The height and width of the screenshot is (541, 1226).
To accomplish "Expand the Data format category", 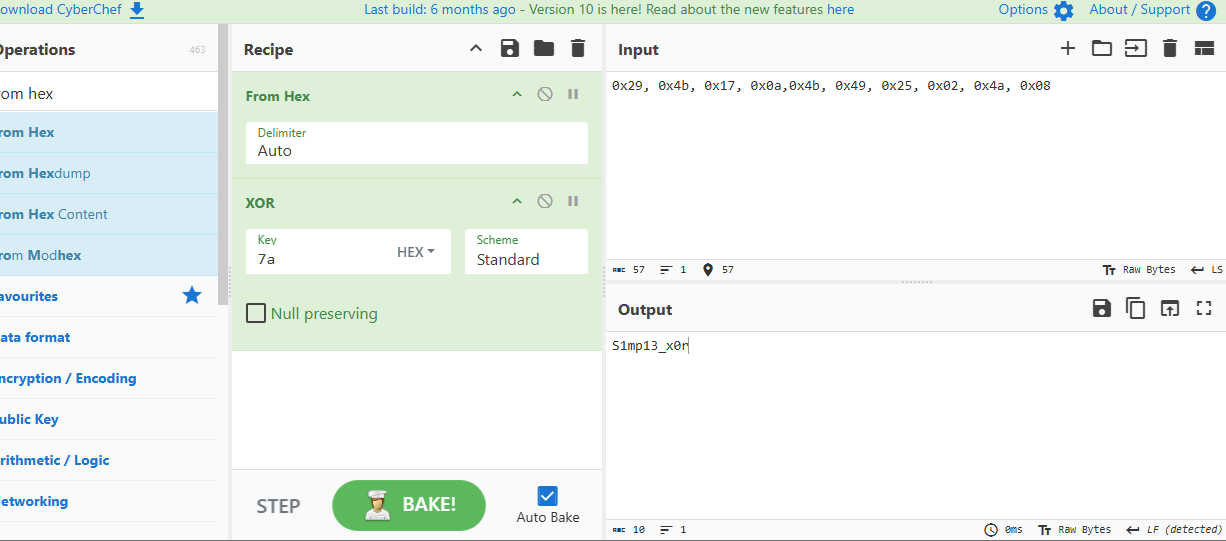I will [109, 337].
